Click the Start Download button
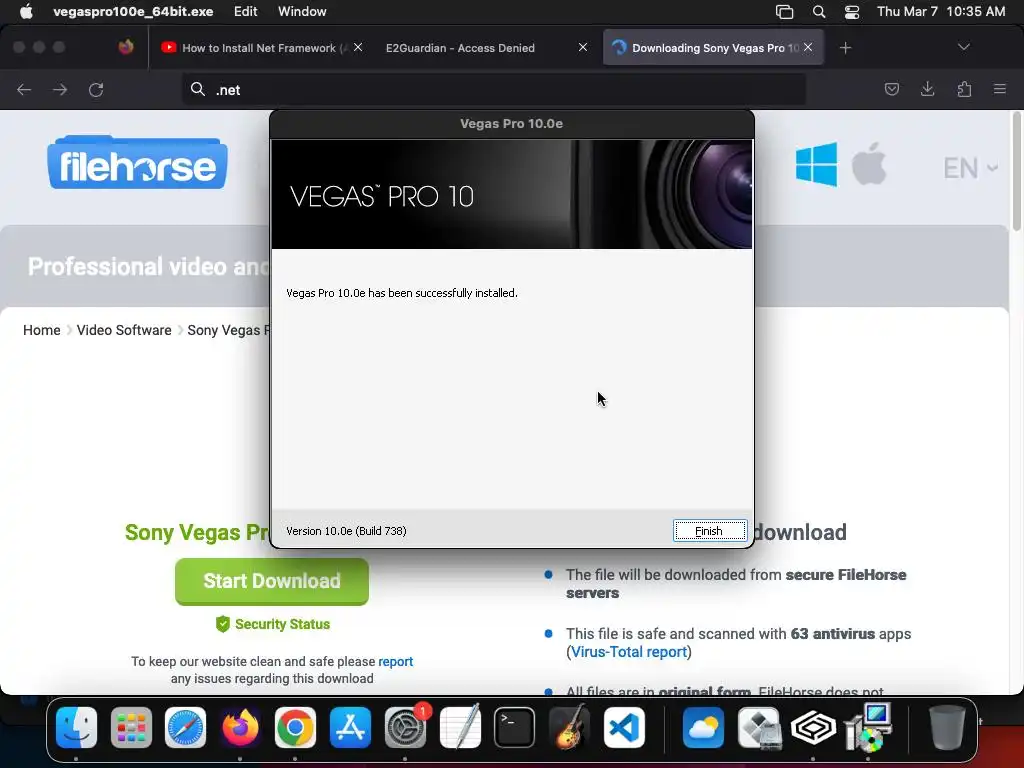This screenshot has height=768, width=1024. [272, 581]
